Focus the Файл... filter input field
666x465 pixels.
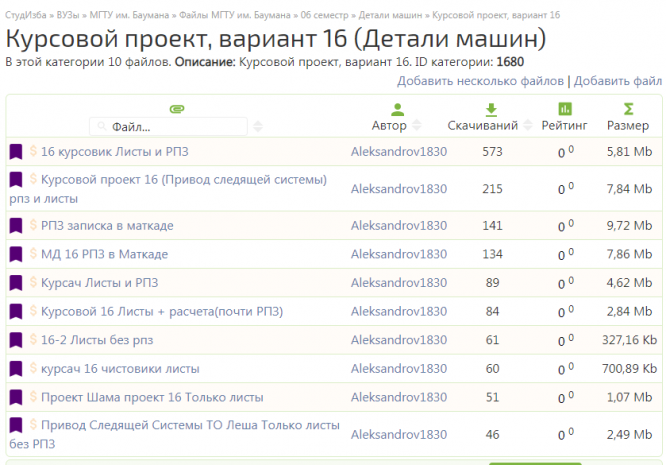[168, 127]
